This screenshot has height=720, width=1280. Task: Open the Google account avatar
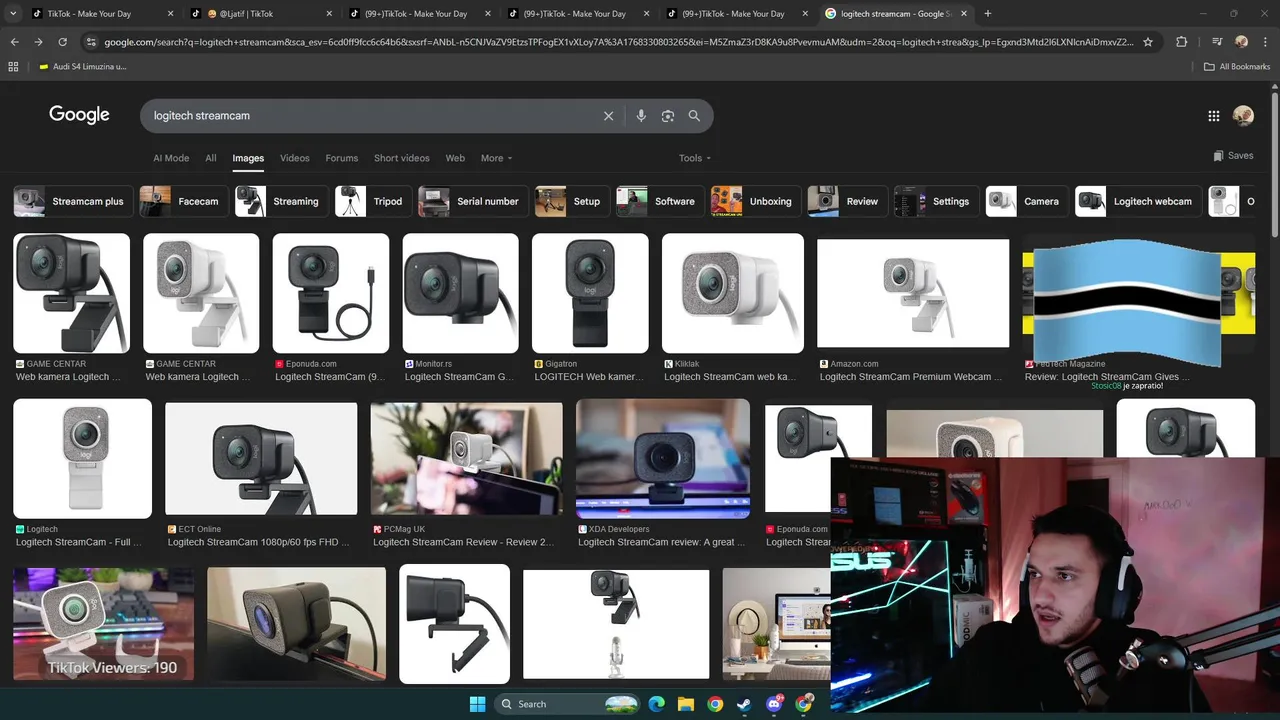pyautogui.click(x=1243, y=116)
